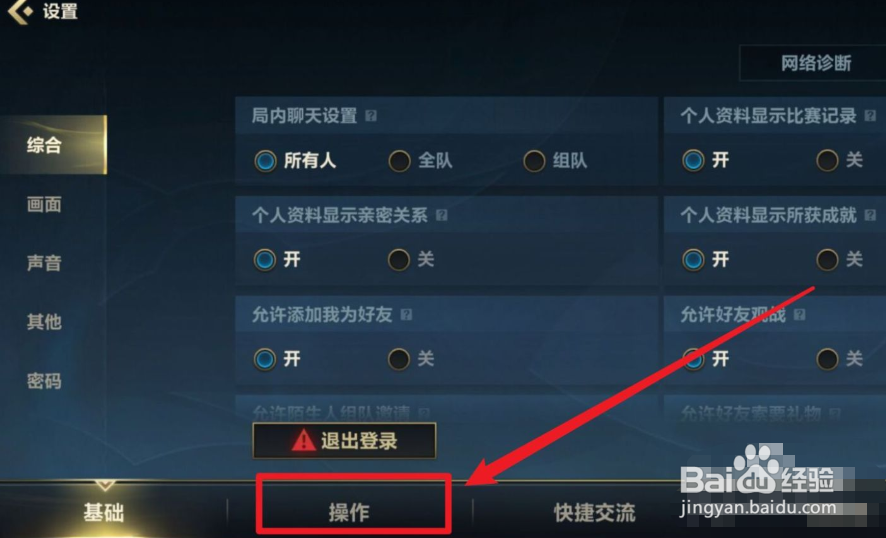Show help for 个人资料显示亲密关系

click(x=442, y=215)
